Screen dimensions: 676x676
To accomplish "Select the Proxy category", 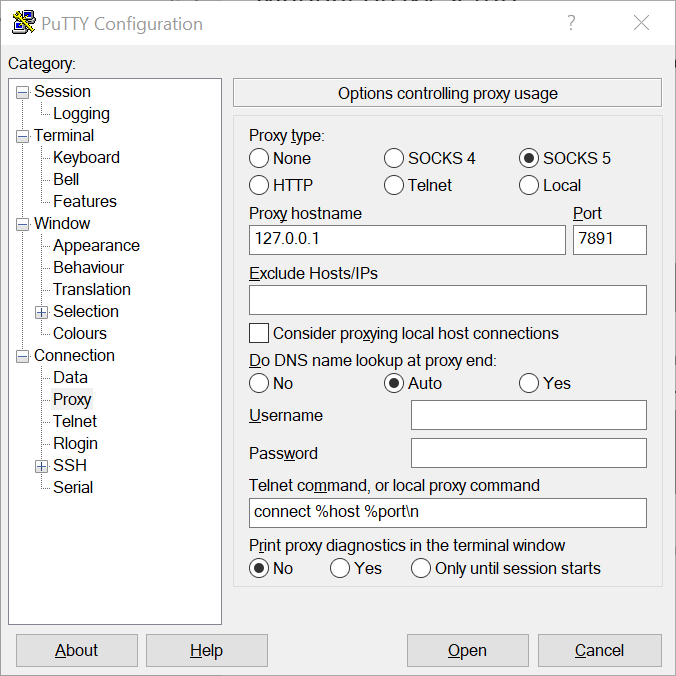I will 72,399.
